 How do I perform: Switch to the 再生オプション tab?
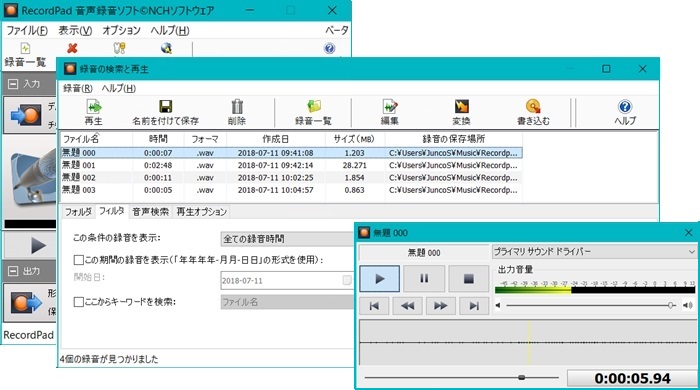coord(201,212)
